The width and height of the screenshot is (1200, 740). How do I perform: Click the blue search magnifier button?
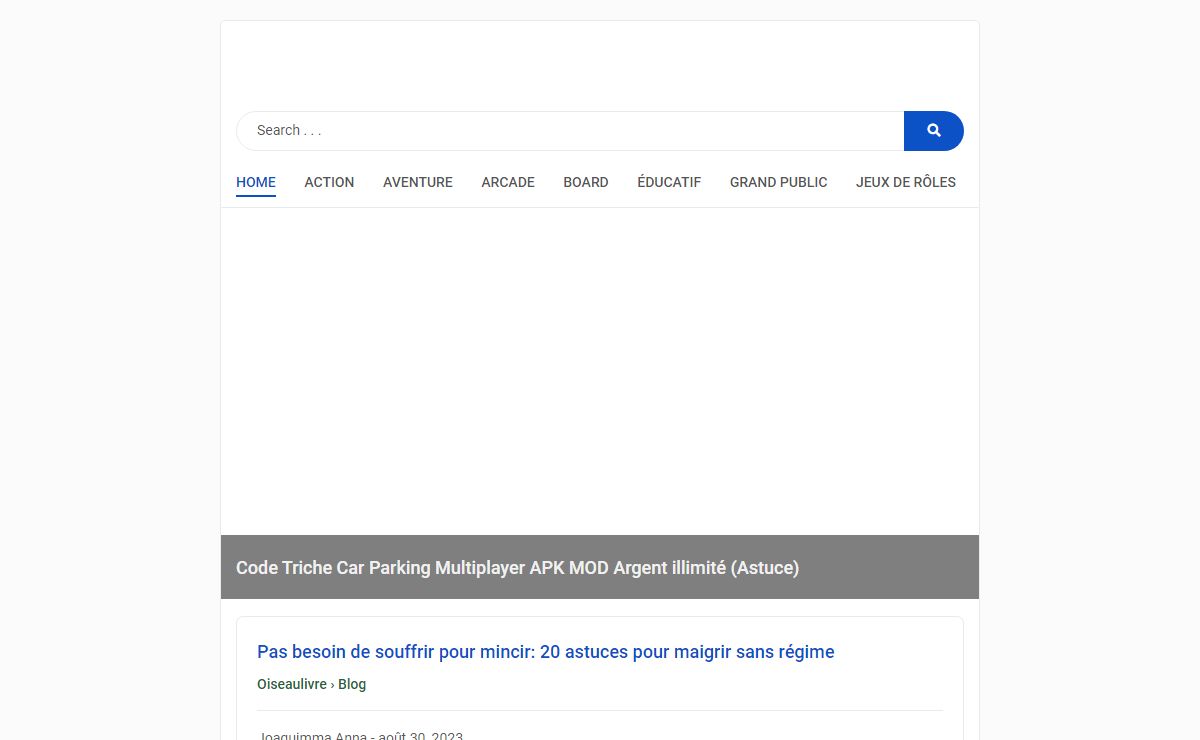[933, 131]
